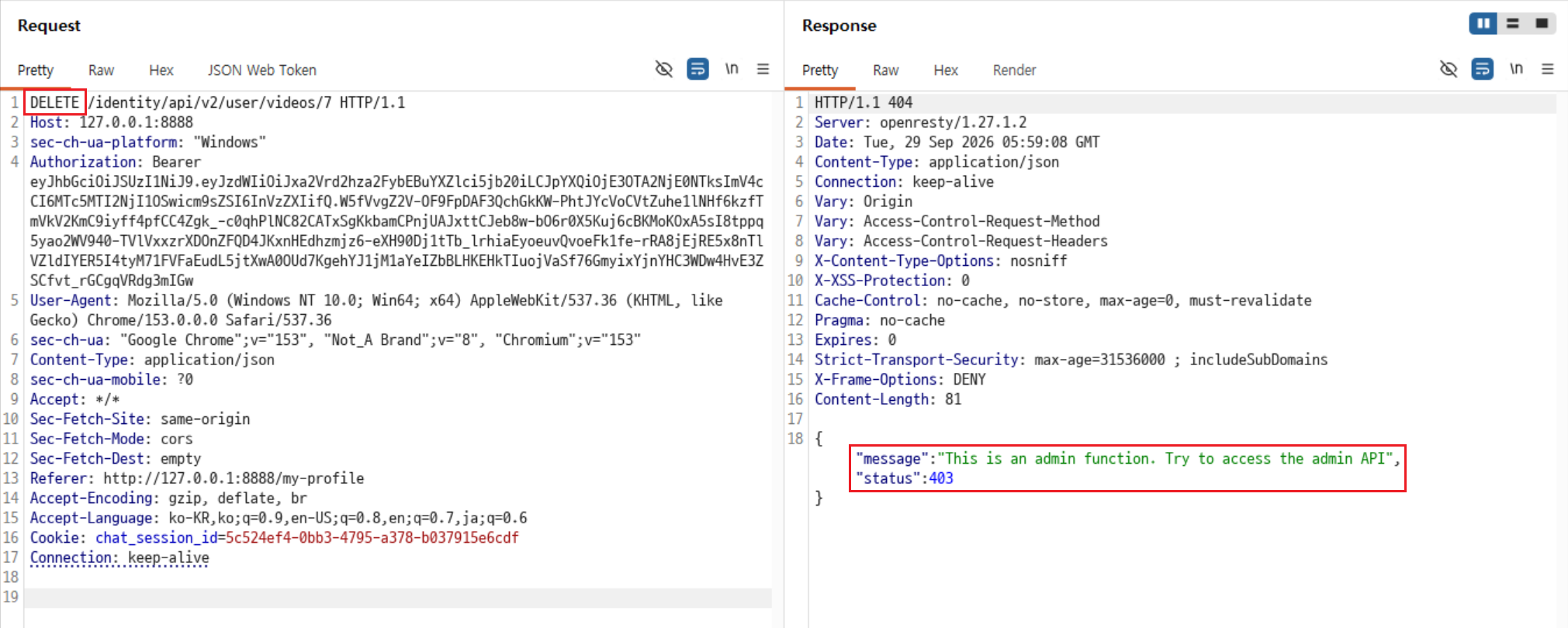Open Request panel hamburger options menu

763,69
